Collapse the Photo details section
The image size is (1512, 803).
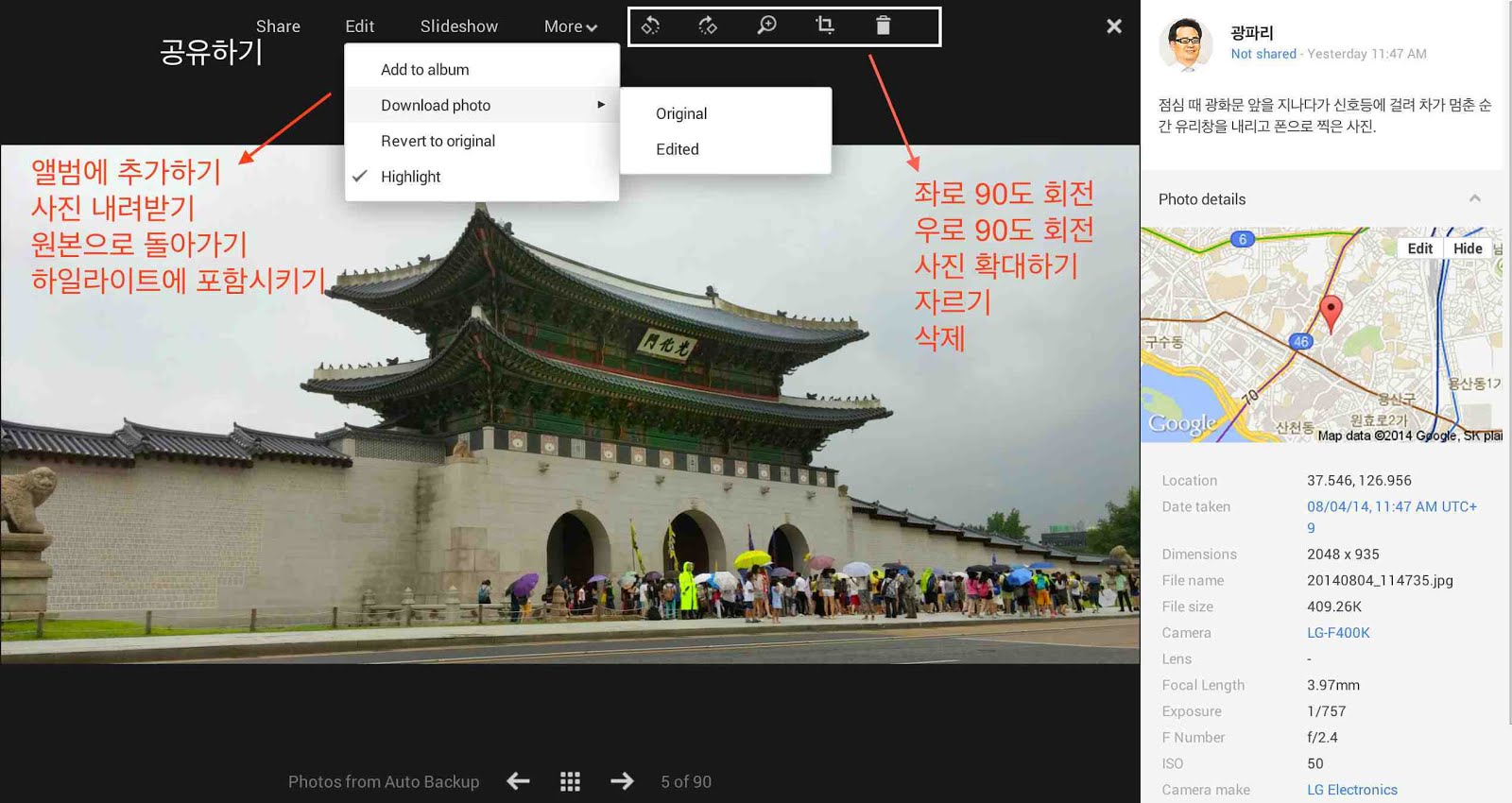click(1474, 198)
